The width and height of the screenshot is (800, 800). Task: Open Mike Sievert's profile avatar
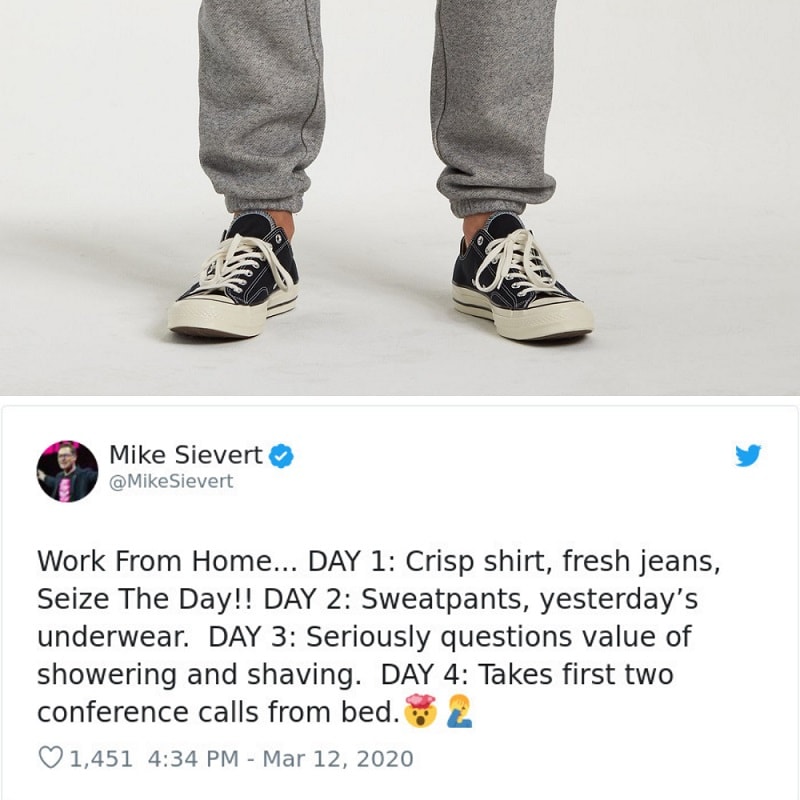[x=67, y=471]
